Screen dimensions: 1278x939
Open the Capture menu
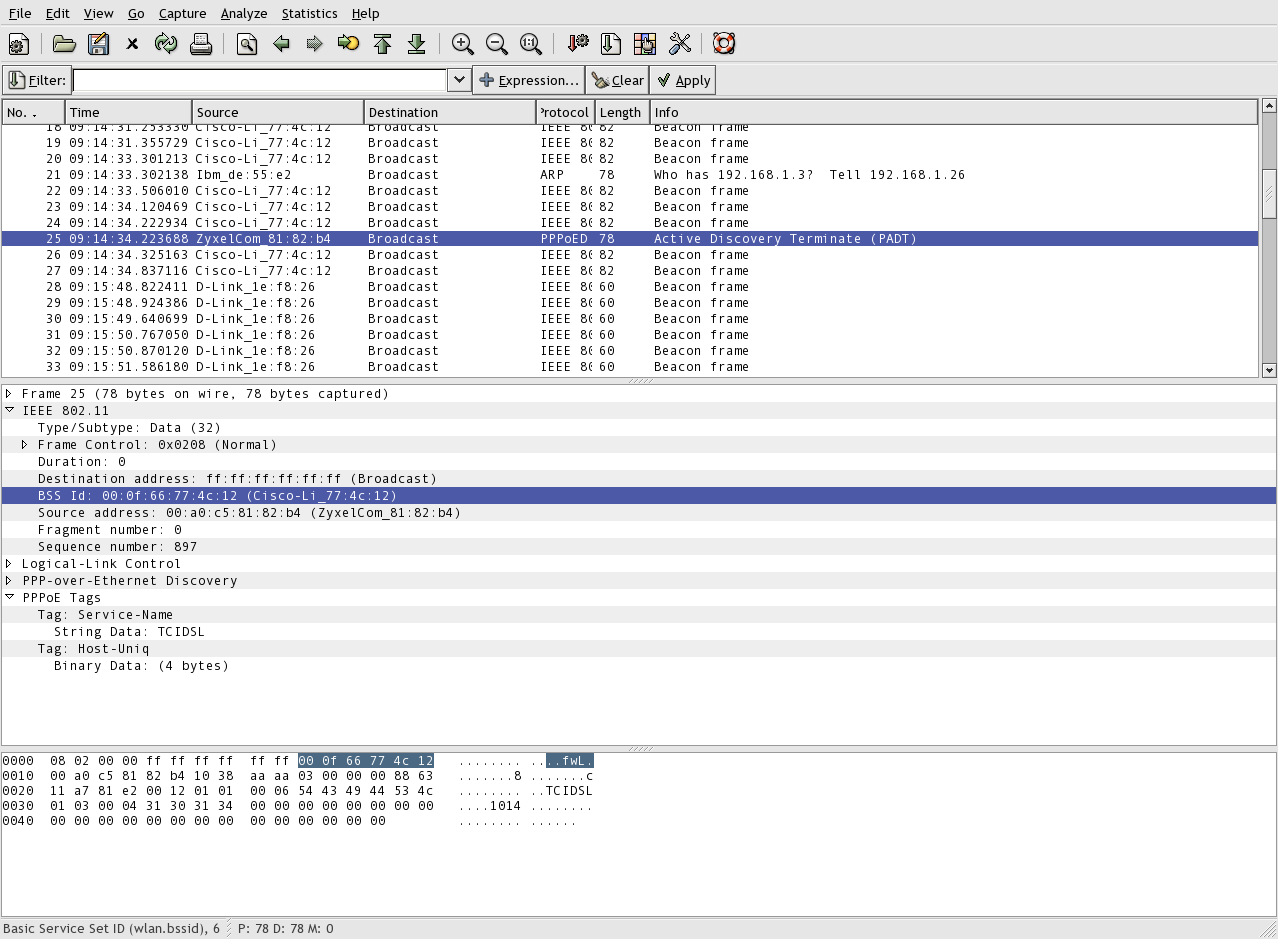pos(182,13)
